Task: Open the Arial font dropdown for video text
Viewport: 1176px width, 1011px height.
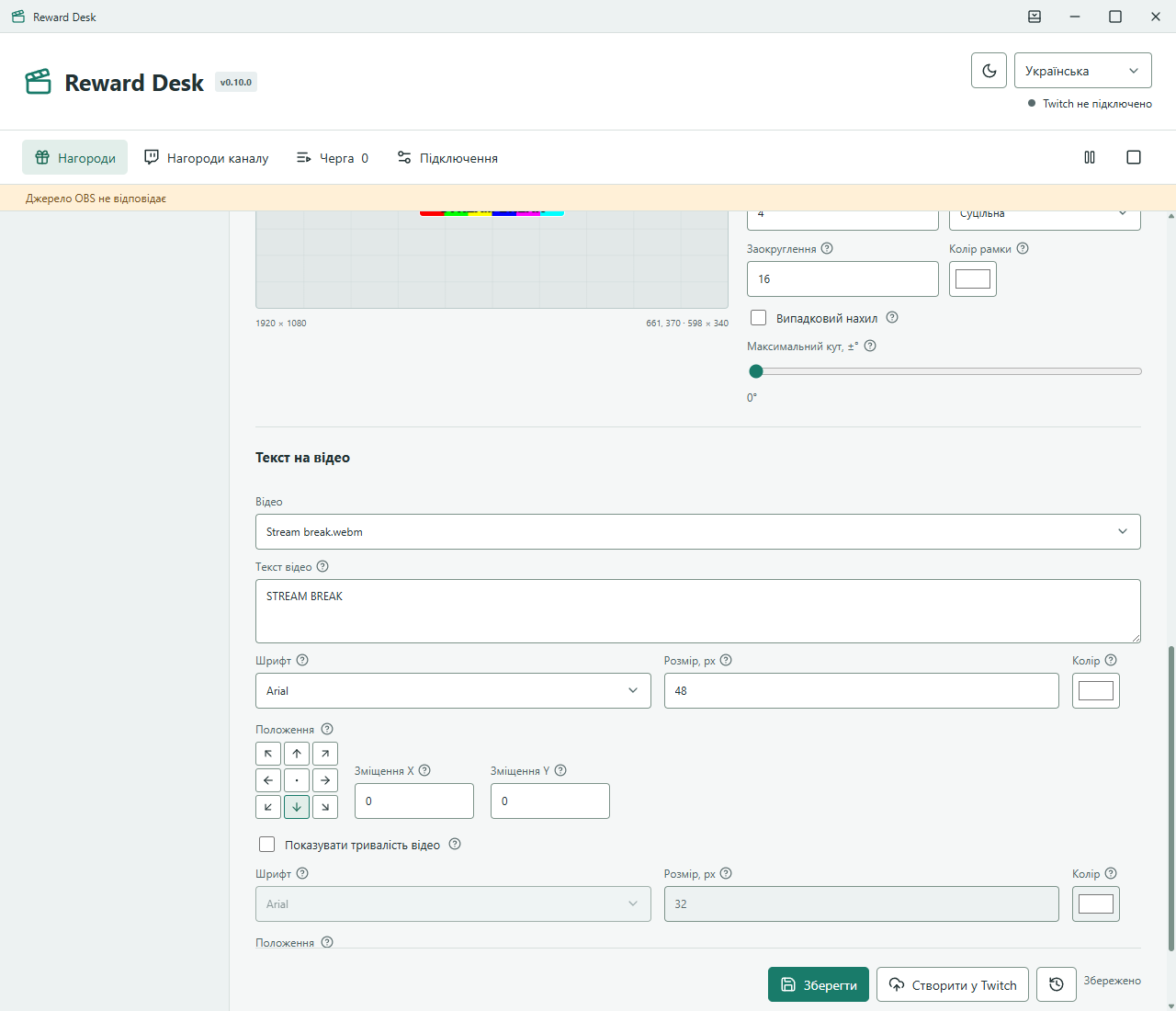Action: pos(453,690)
